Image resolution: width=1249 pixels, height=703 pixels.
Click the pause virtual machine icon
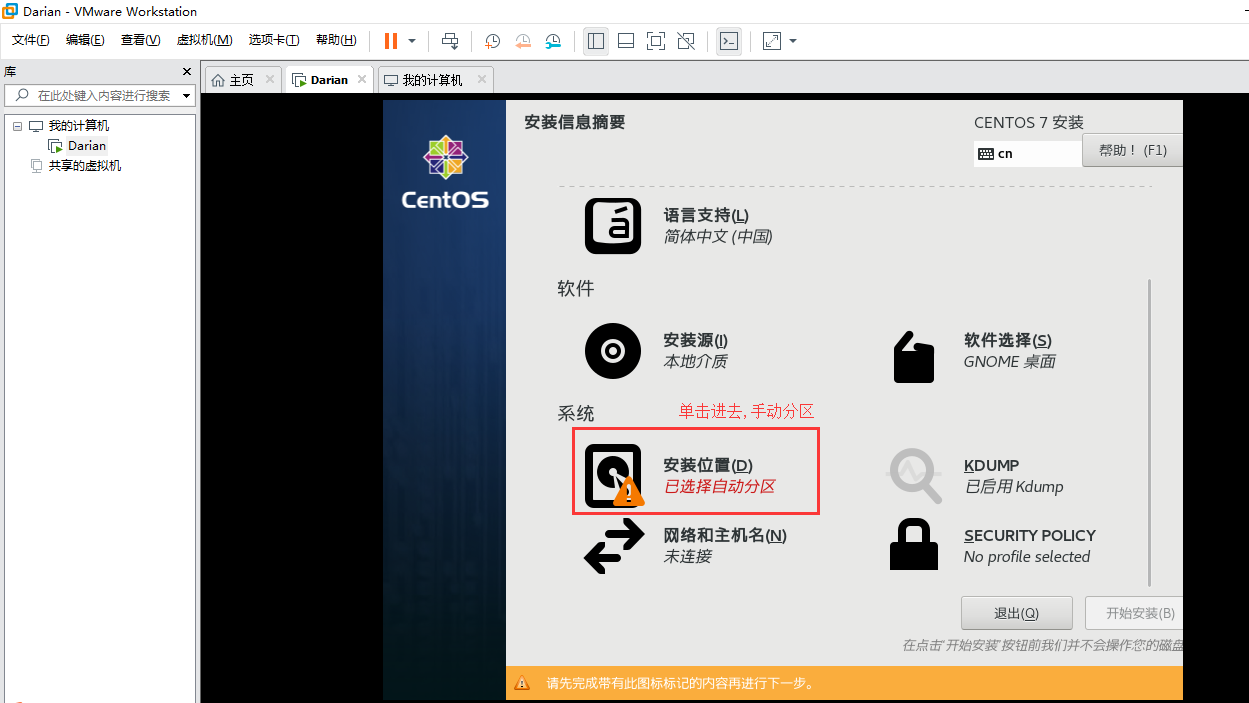(391, 41)
